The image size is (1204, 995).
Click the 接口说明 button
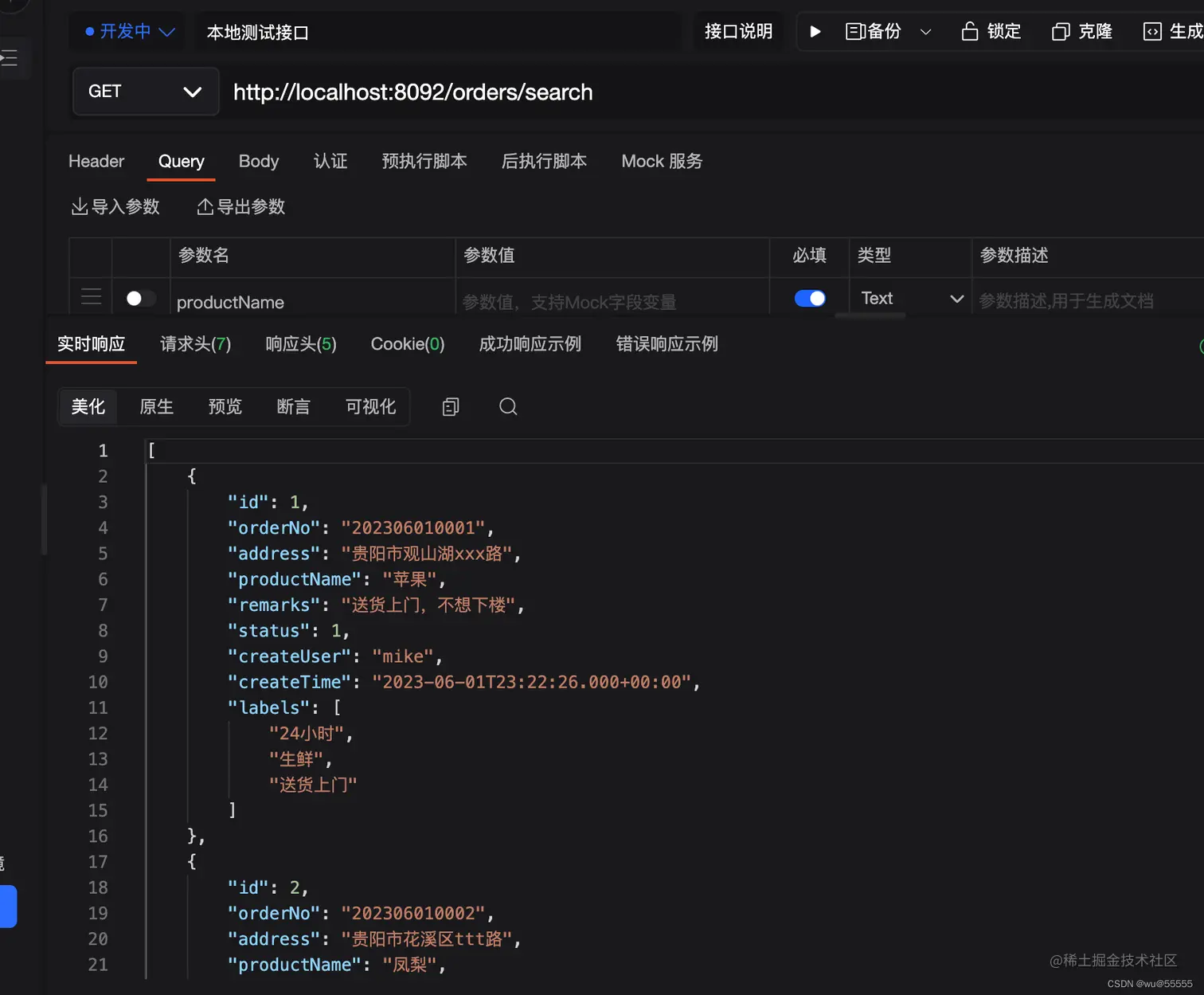click(x=738, y=31)
